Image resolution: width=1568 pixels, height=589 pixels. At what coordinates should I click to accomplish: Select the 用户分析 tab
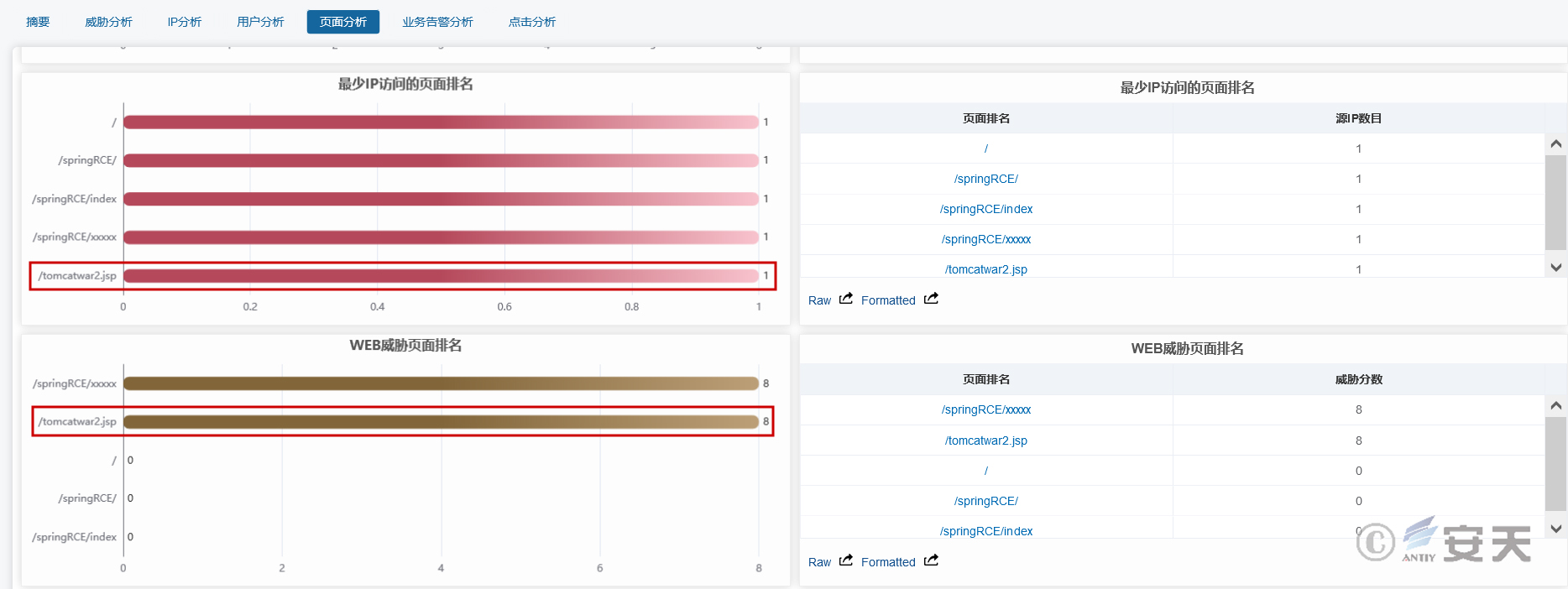tap(260, 22)
